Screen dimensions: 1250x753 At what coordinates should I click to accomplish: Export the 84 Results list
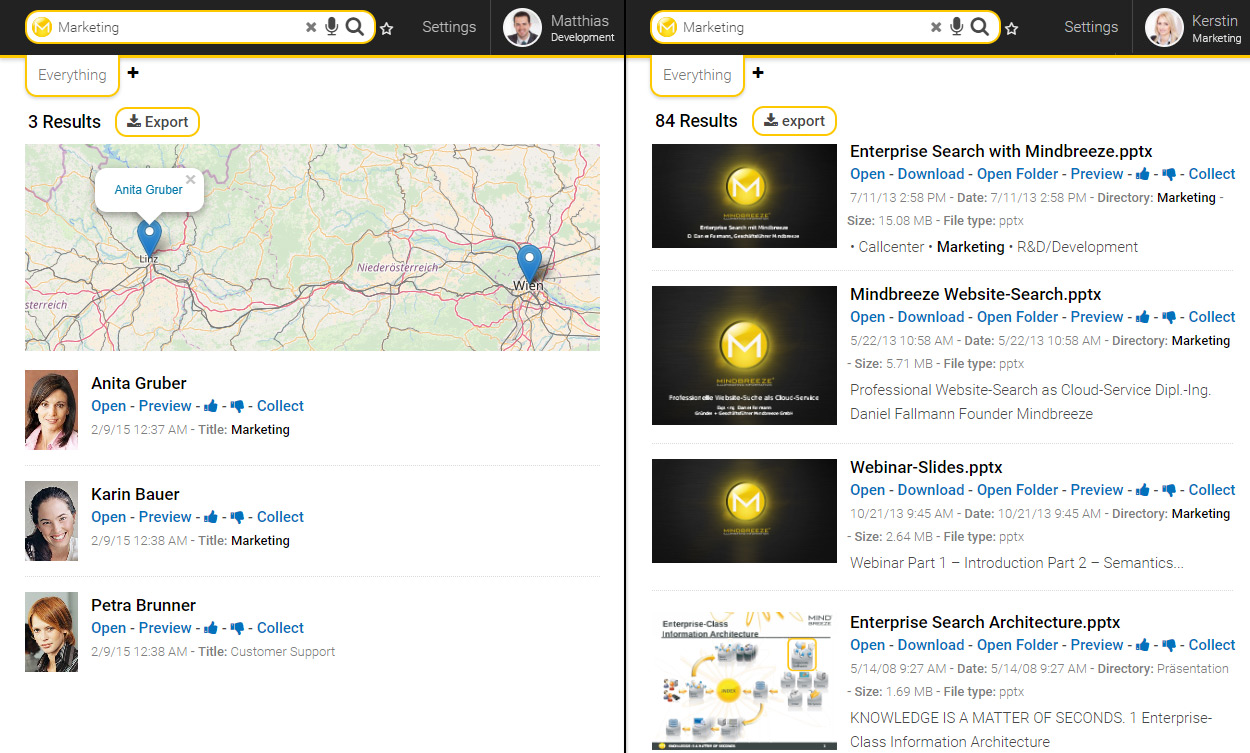pyautogui.click(x=795, y=121)
